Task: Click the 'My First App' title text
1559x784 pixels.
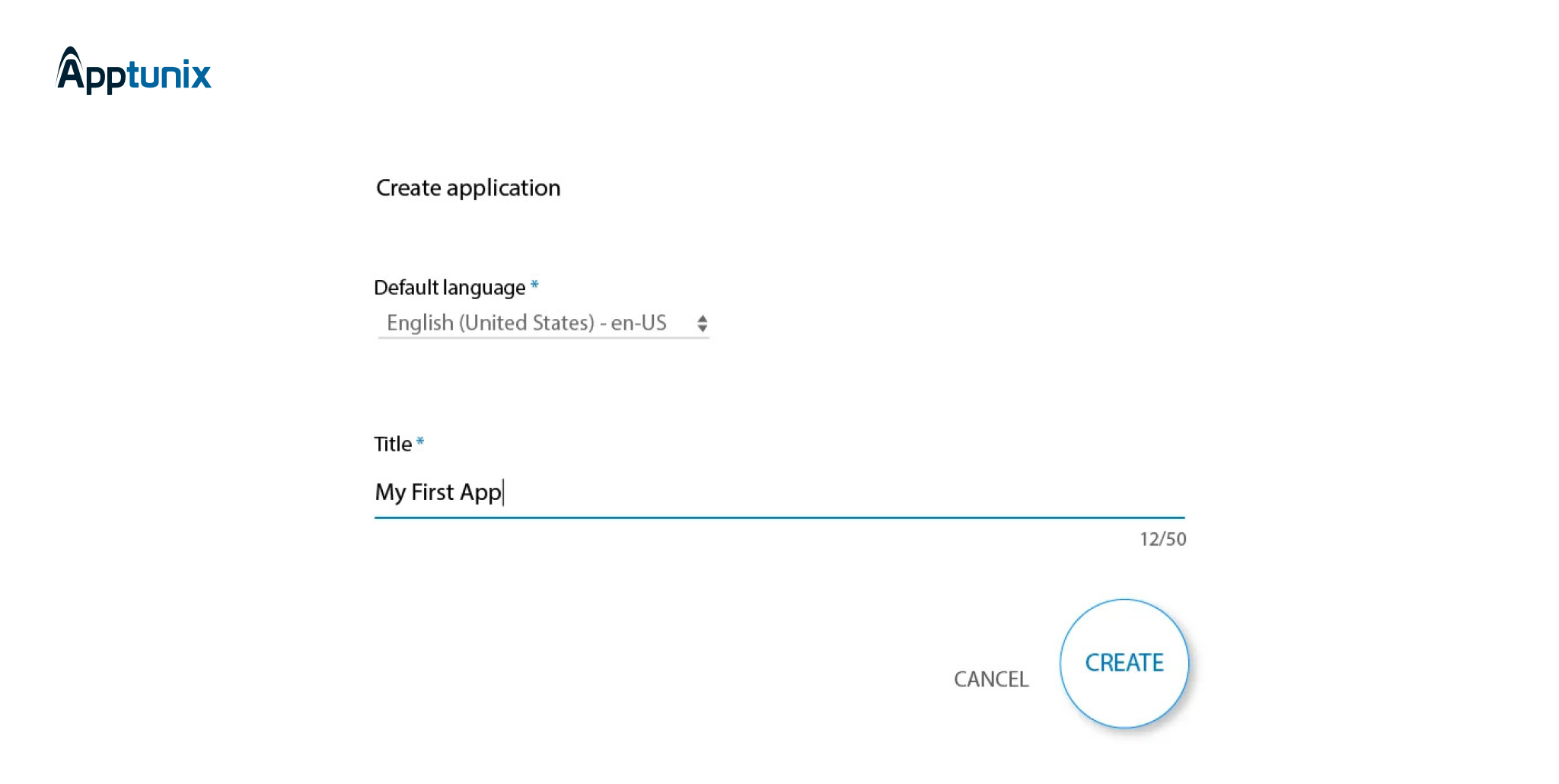Action: (x=438, y=492)
